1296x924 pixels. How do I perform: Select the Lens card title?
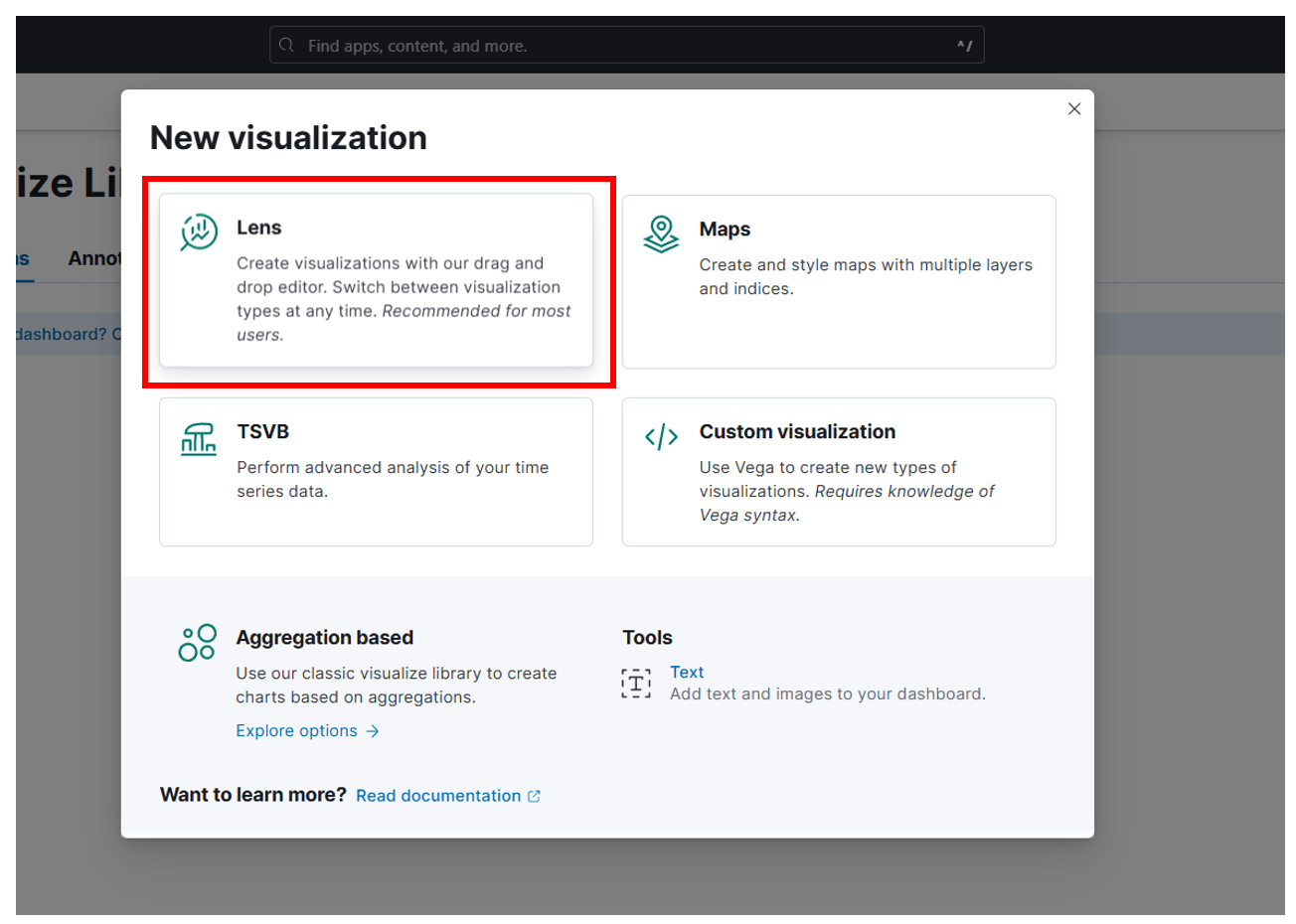(x=258, y=228)
